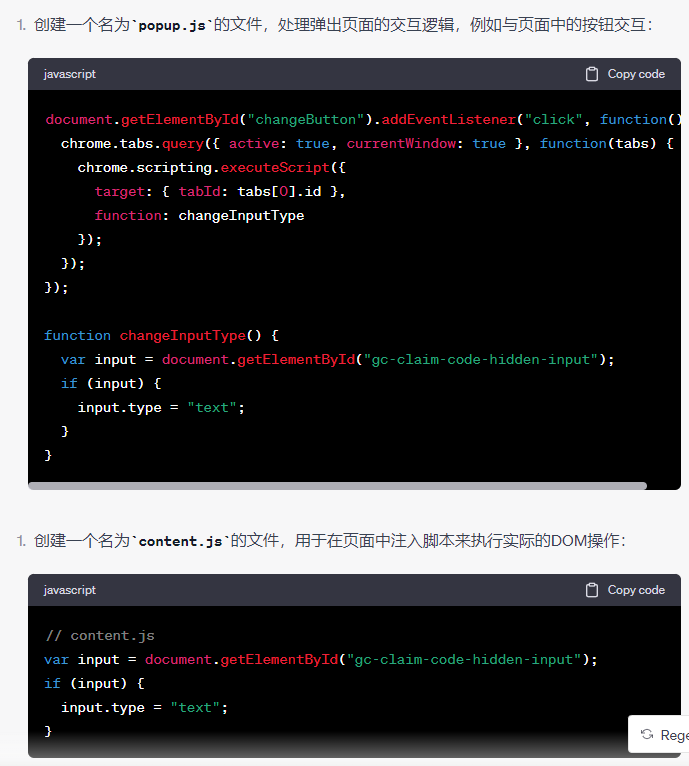The height and width of the screenshot is (766, 689).
Task: Click "function: changeInputType" line
Action: click(x=199, y=215)
